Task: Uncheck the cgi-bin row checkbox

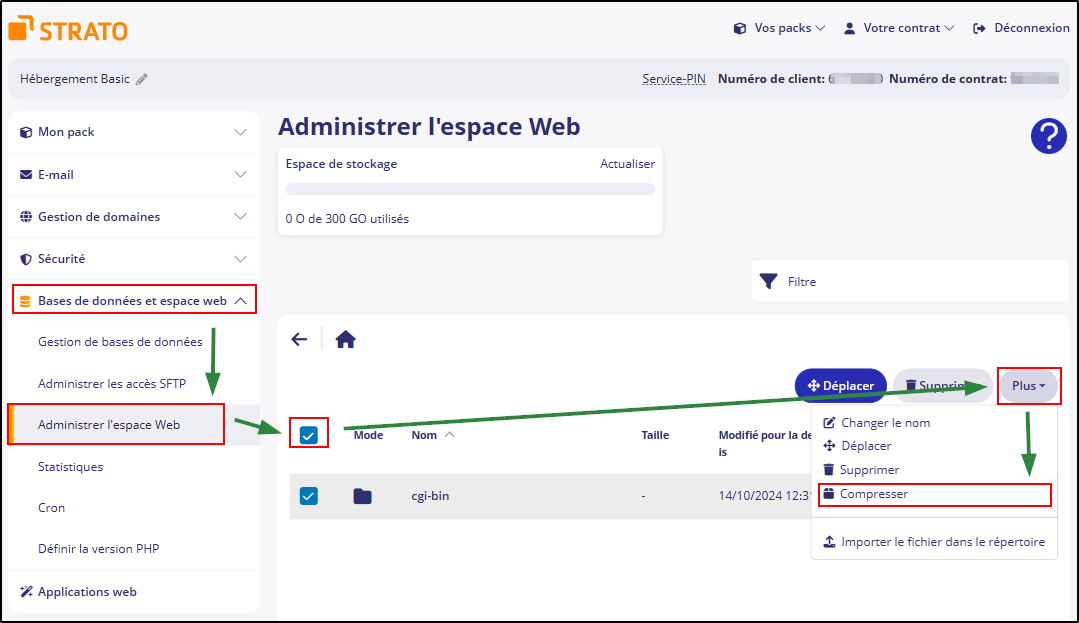Action: click(309, 496)
